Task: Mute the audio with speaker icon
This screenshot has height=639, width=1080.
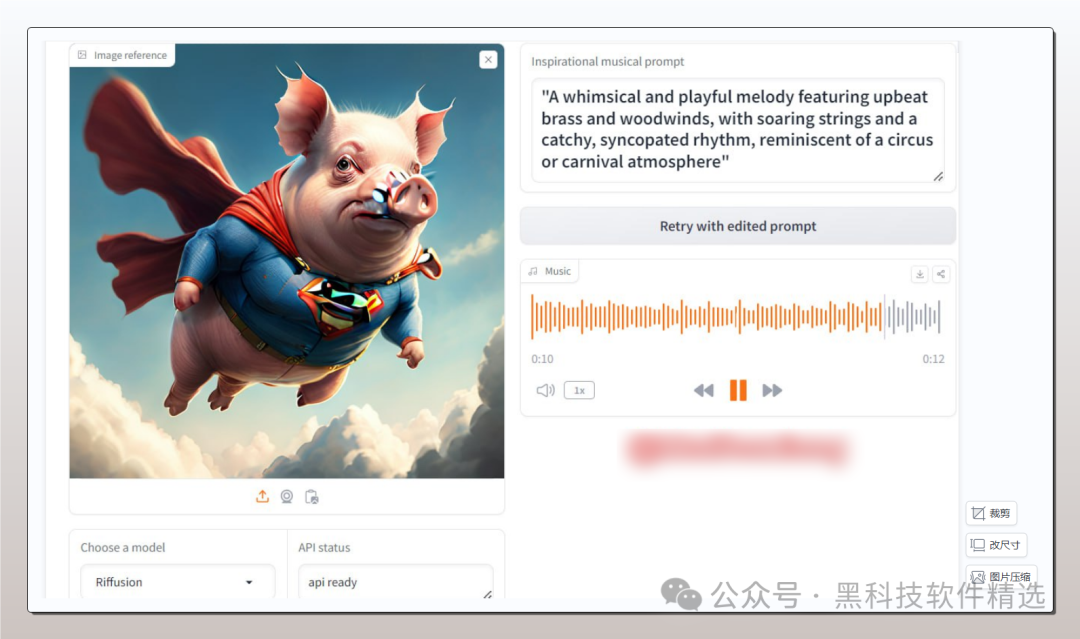Action: click(545, 390)
